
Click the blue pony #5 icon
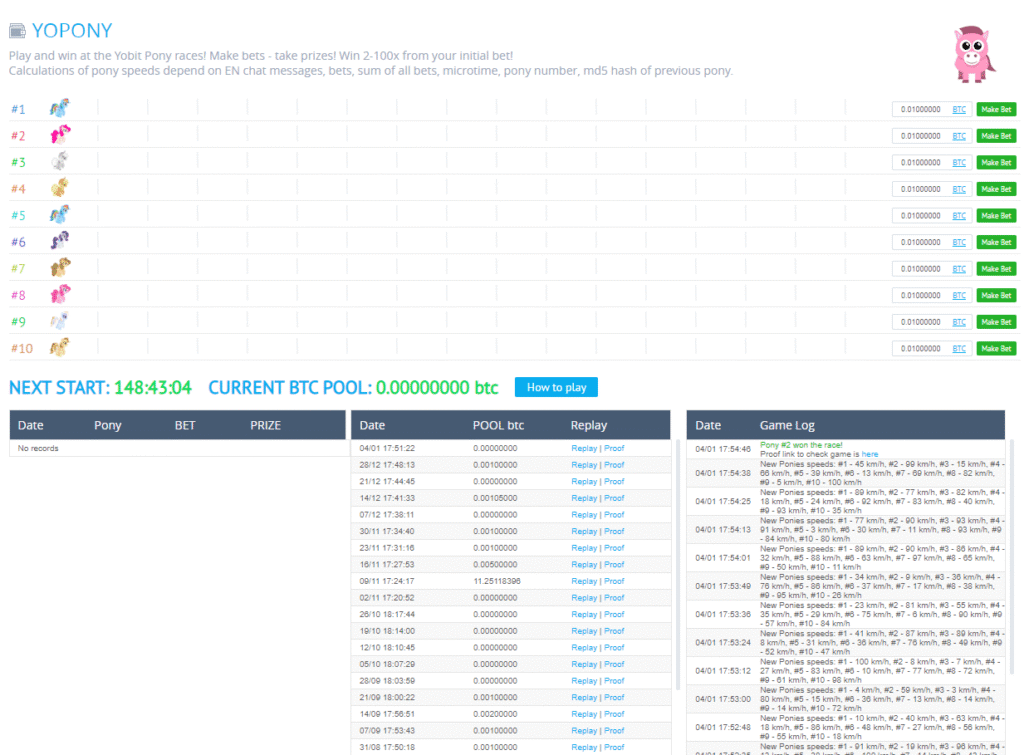tap(59, 214)
